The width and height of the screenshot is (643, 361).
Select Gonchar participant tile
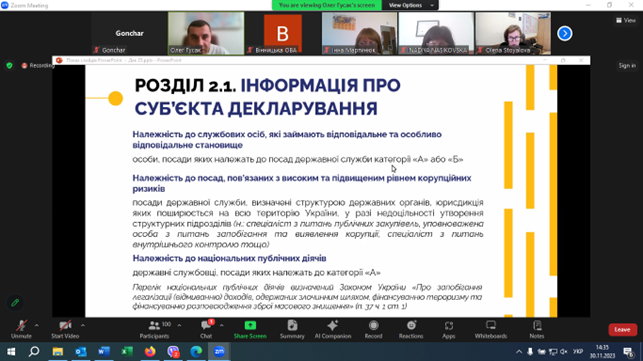[x=129, y=33]
